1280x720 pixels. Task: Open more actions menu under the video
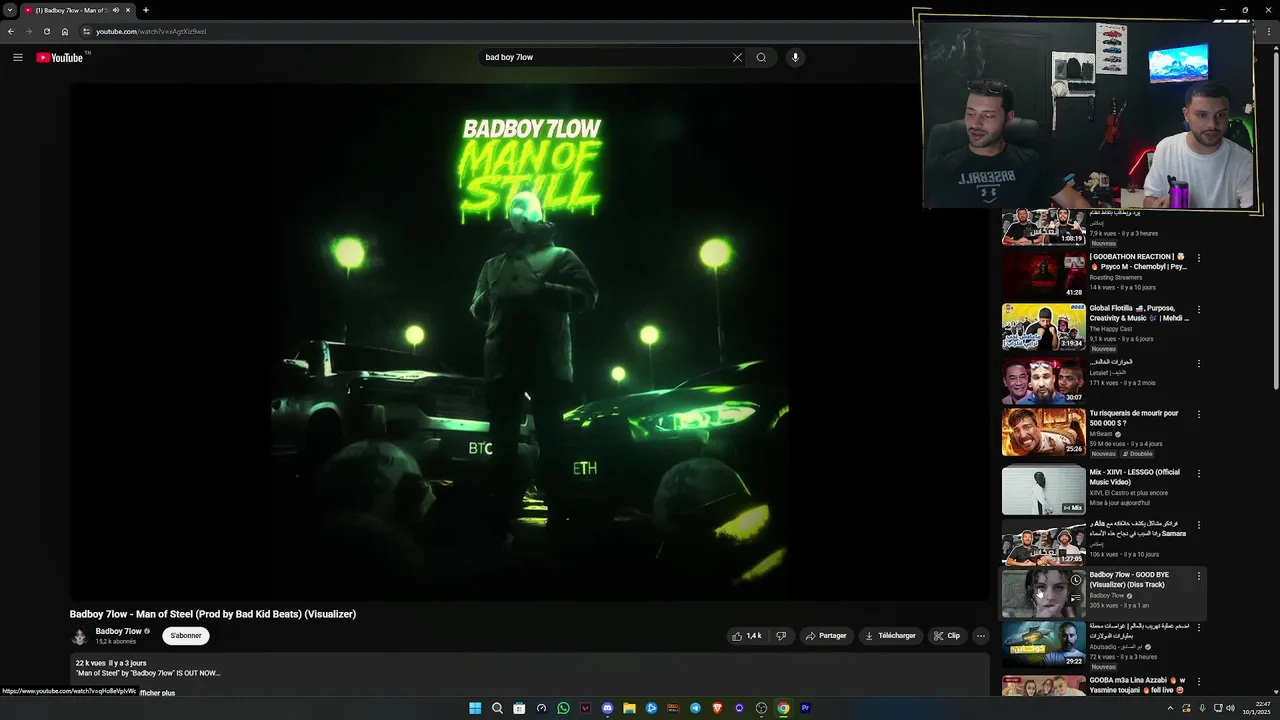coord(980,635)
